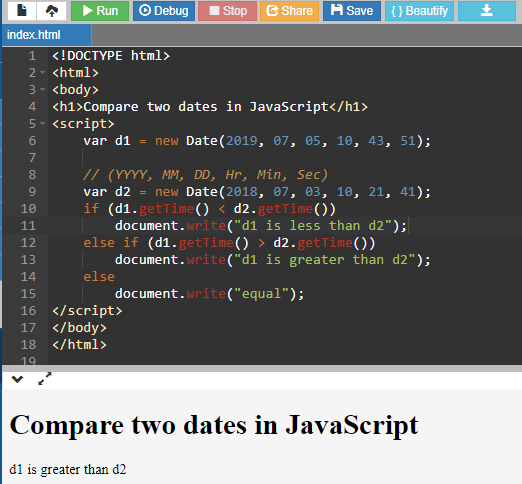This screenshot has width=522, height=484.
Task: Click the var d2 Date line
Action: [x=257, y=192]
